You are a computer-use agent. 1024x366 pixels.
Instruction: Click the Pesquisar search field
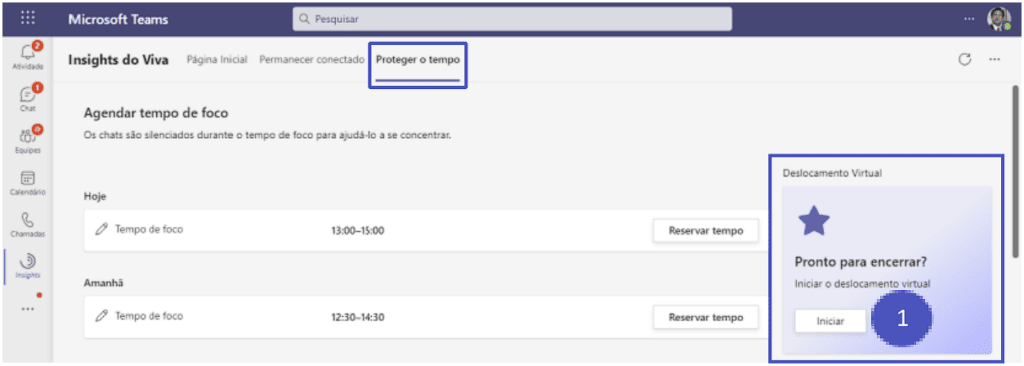click(x=512, y=19)
